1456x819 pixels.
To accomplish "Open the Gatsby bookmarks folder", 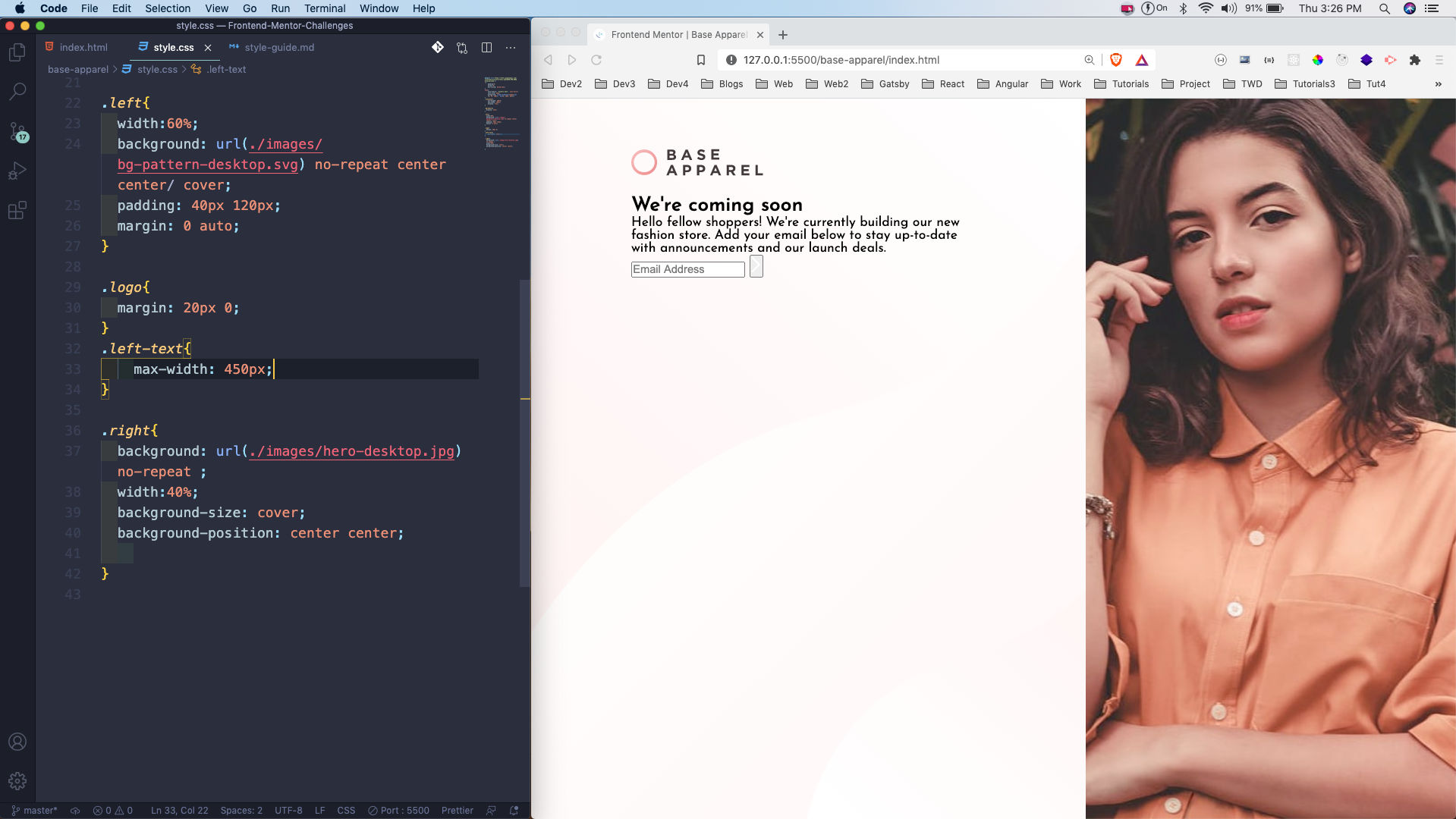I will coord(885,84).
